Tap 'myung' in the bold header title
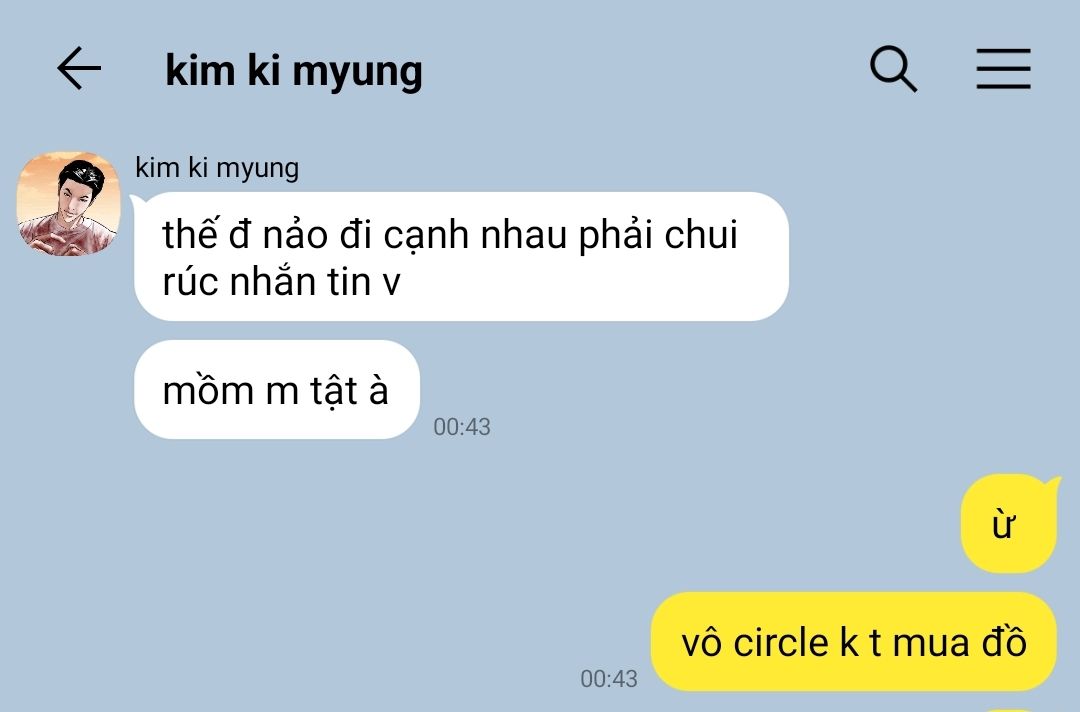The width and height of the screenshot is (1080, 712). click(357, 73)
